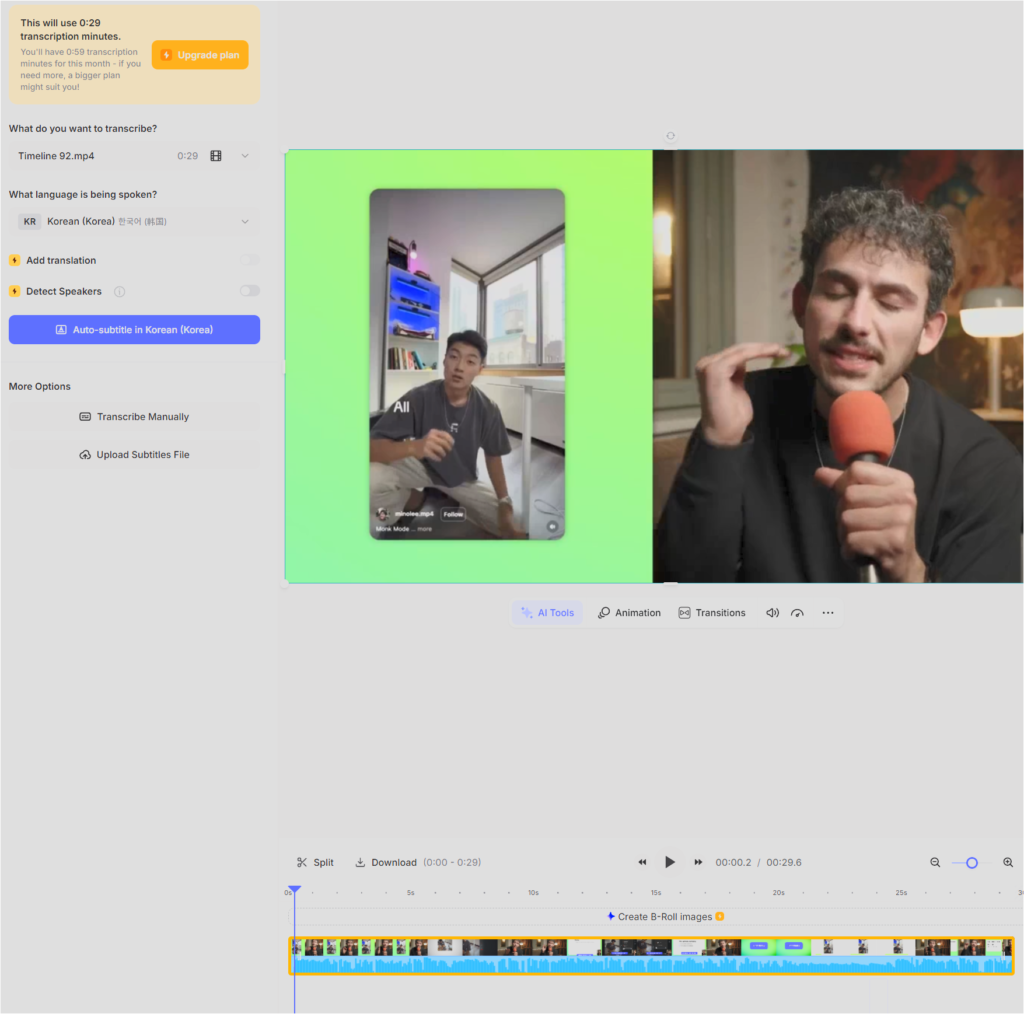Open the AI Tools menu

click(x=547, y=613)
